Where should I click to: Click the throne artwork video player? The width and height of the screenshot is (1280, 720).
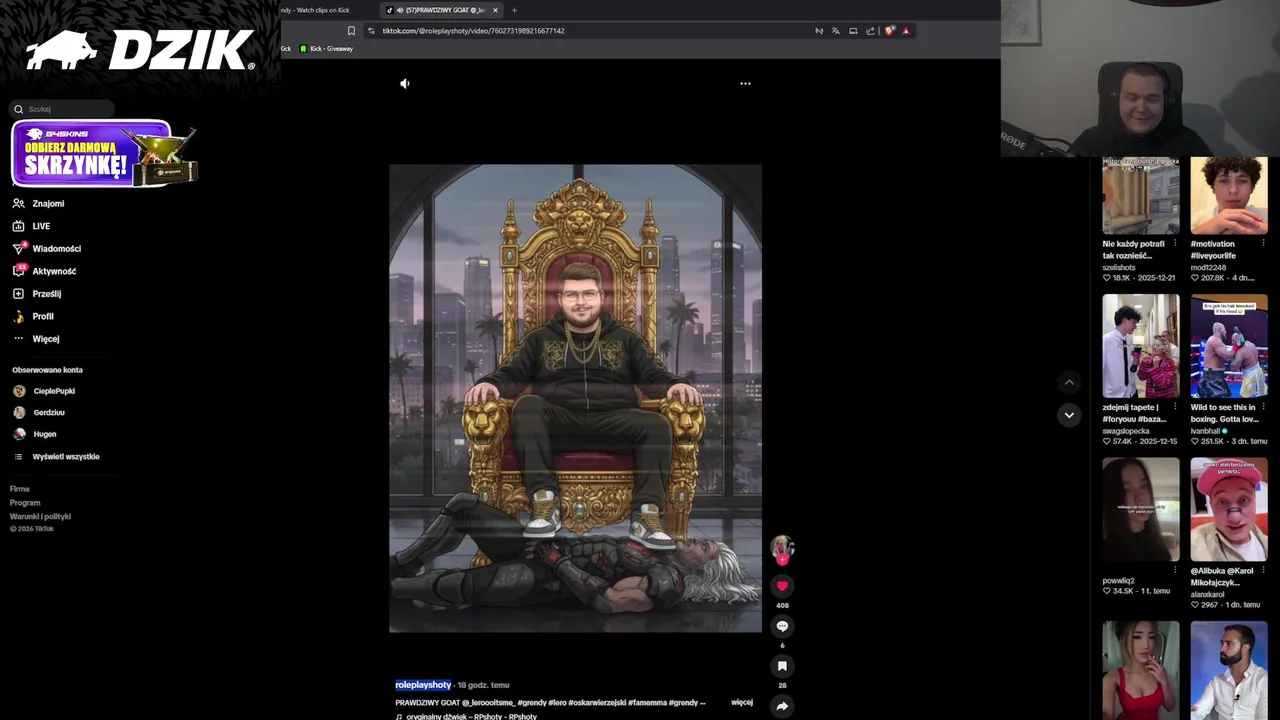575,398
